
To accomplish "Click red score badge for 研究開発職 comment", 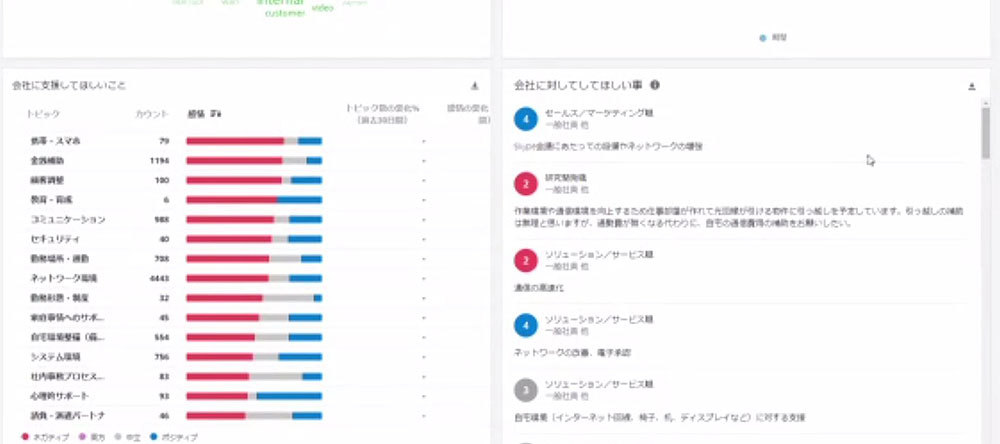I will (525, 183).
